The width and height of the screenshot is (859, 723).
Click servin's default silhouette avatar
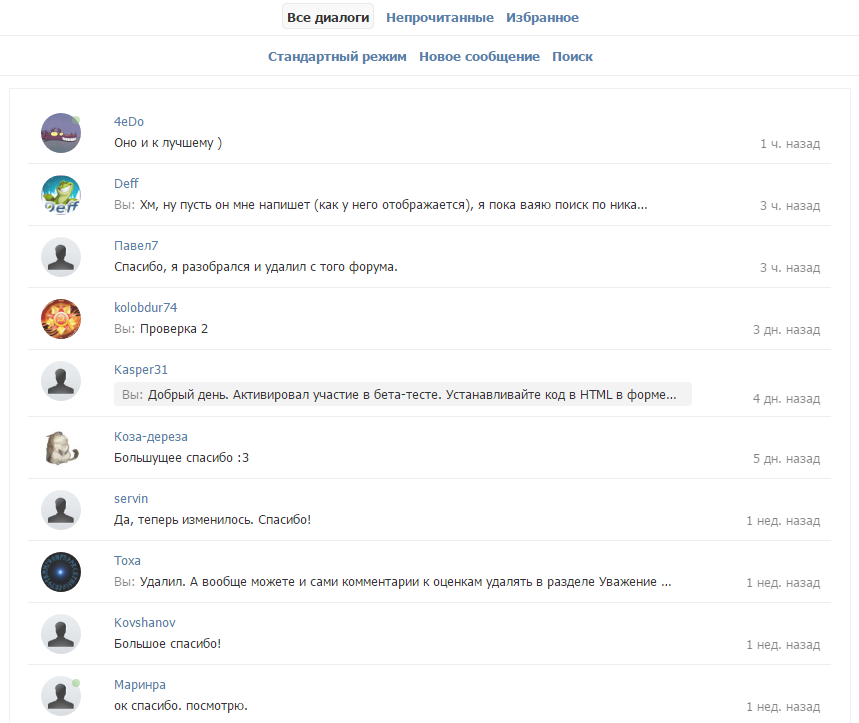[61, 509]
